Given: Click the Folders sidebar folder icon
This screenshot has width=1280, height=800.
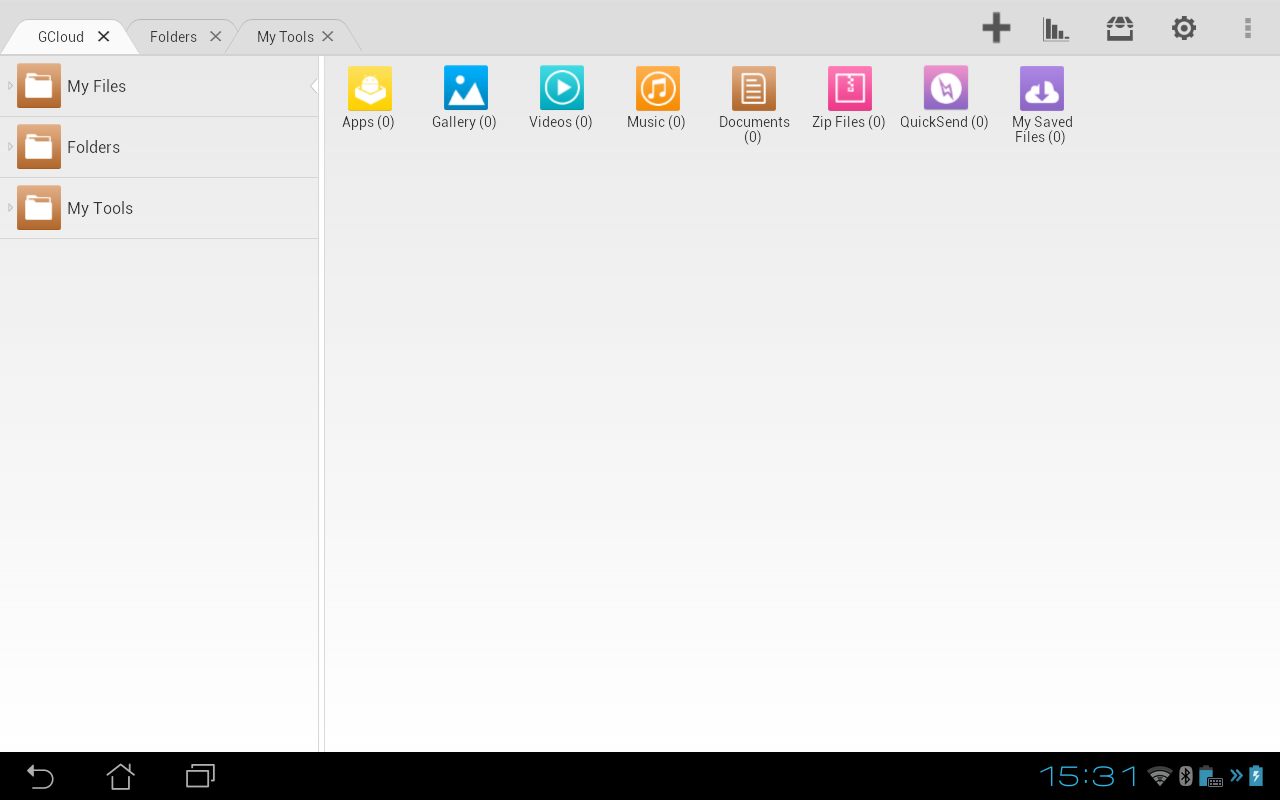Looking at the screenshot, I should click(x=39, y=147).
